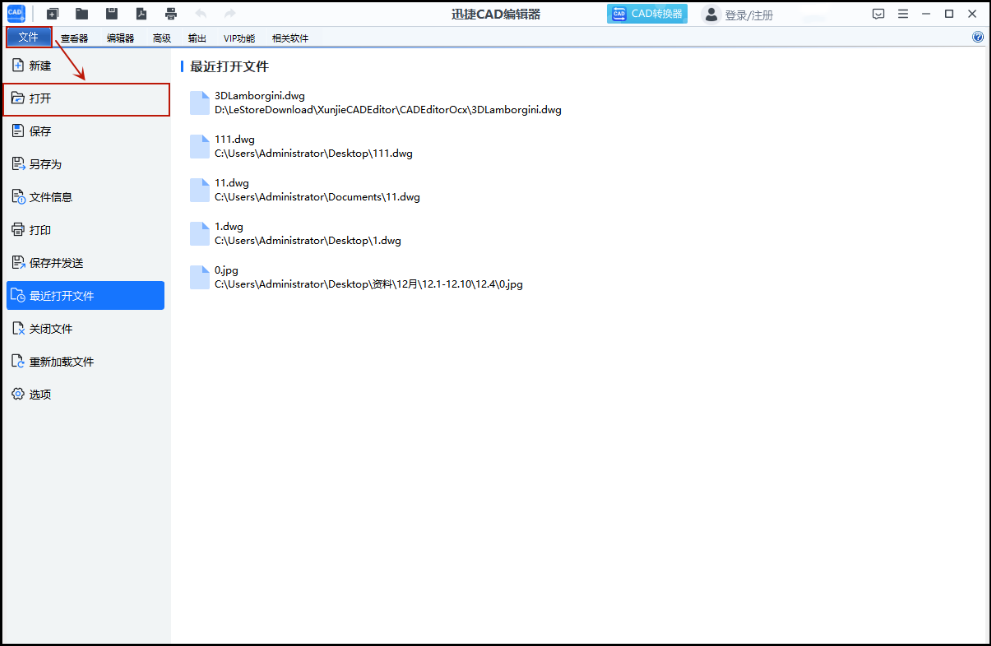Open the 查看器 tab
The width and height of the screenshot is (991, 646).
click(74, 38)
